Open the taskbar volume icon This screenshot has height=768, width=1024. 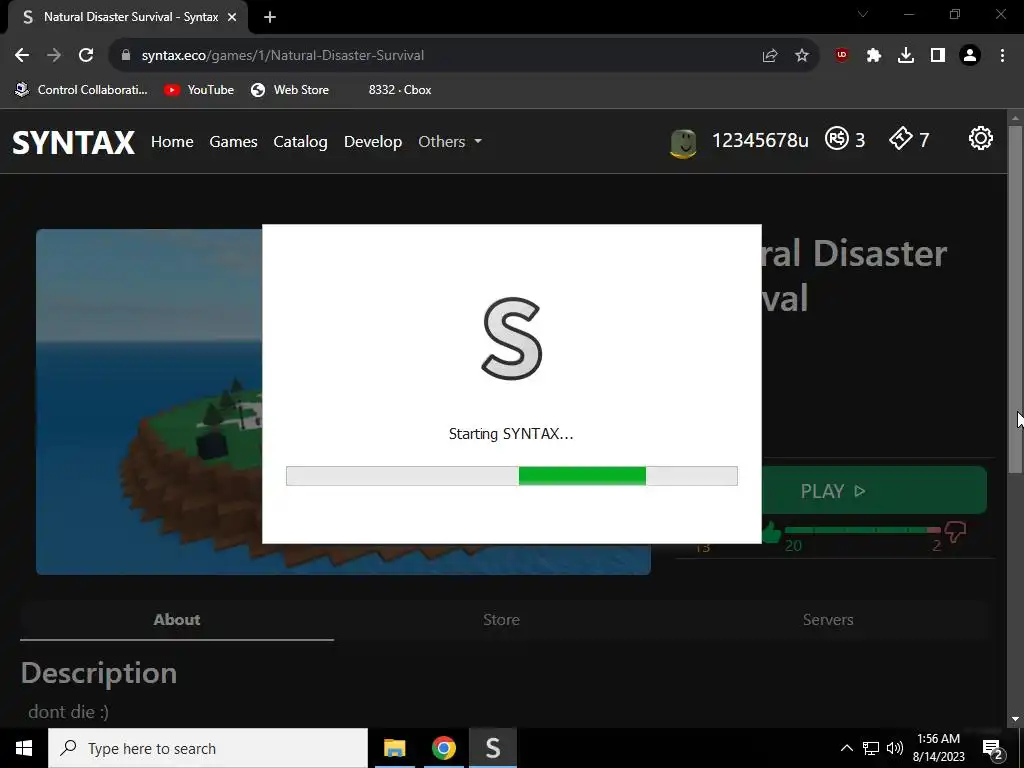895,748
